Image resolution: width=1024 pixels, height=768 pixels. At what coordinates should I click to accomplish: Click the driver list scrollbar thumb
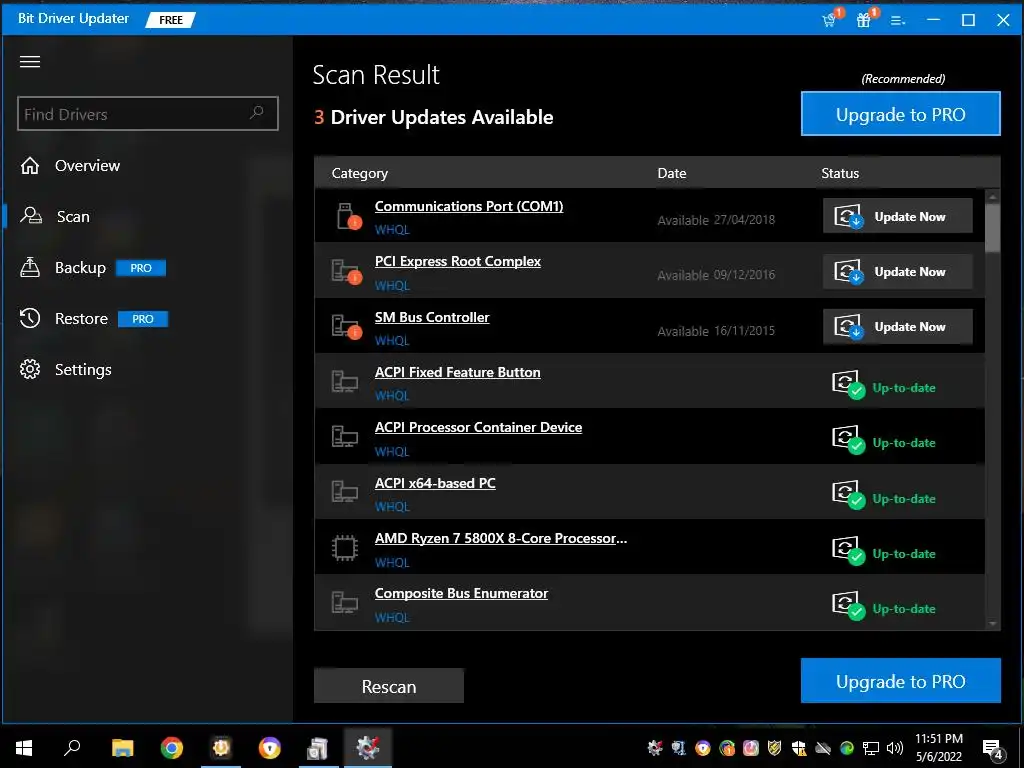[993, 227]
